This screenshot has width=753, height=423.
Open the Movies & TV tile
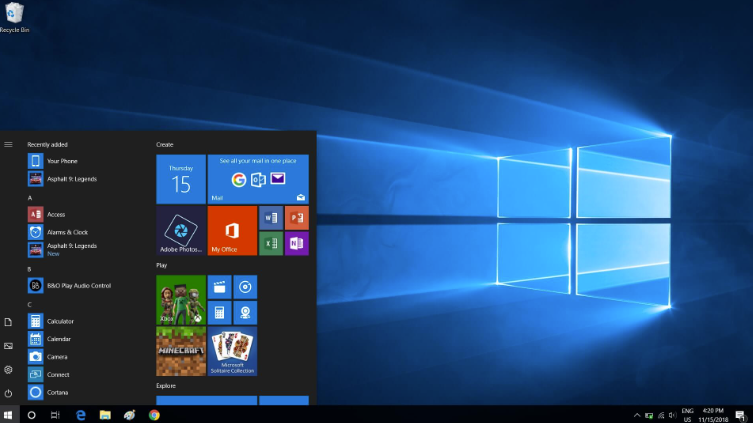pyautogui.click(x=219, y=287)
